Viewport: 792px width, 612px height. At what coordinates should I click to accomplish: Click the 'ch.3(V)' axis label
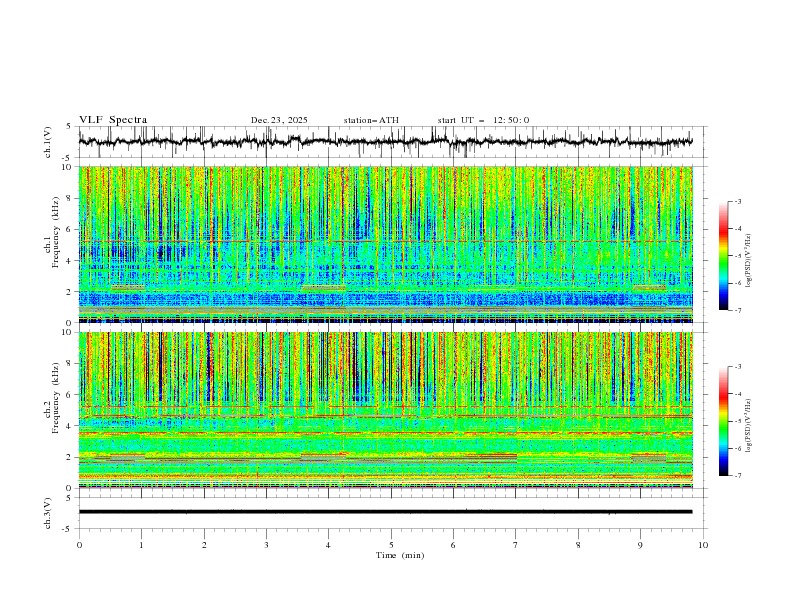(48, 513)
